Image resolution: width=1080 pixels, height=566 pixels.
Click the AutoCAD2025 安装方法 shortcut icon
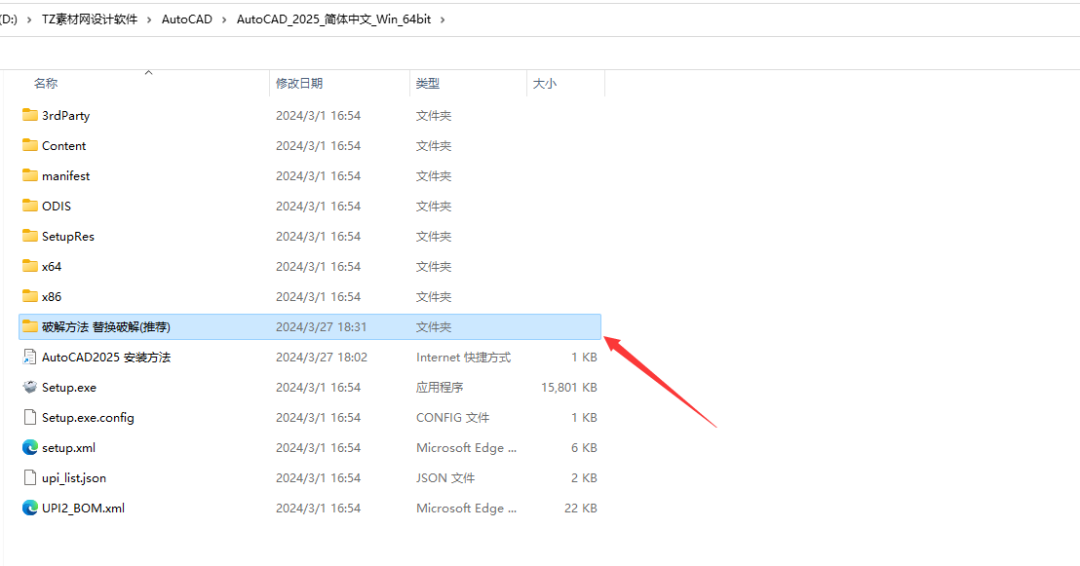pyautogui.click(x=30, y=357)
